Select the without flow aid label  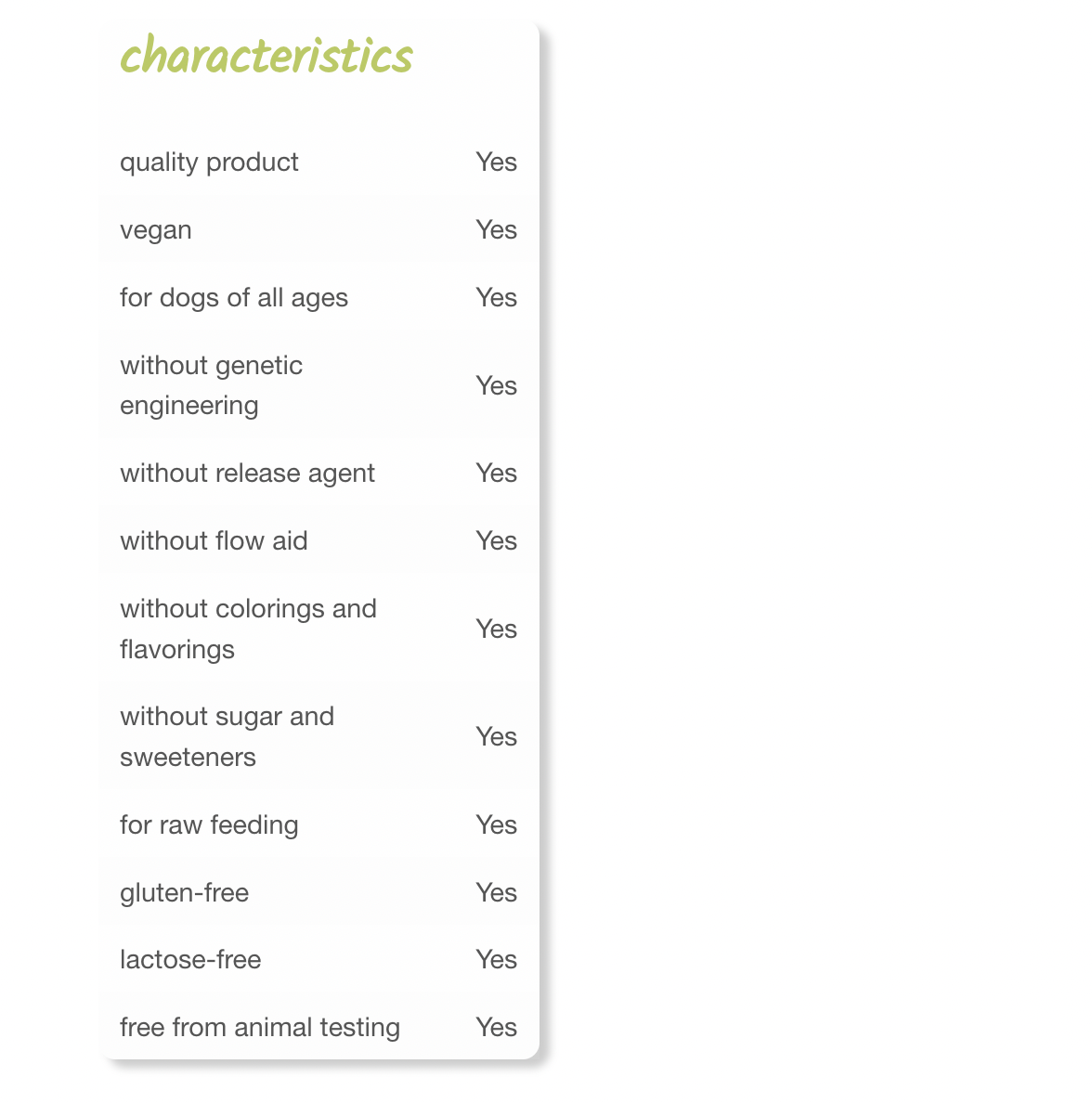(214, 541)
